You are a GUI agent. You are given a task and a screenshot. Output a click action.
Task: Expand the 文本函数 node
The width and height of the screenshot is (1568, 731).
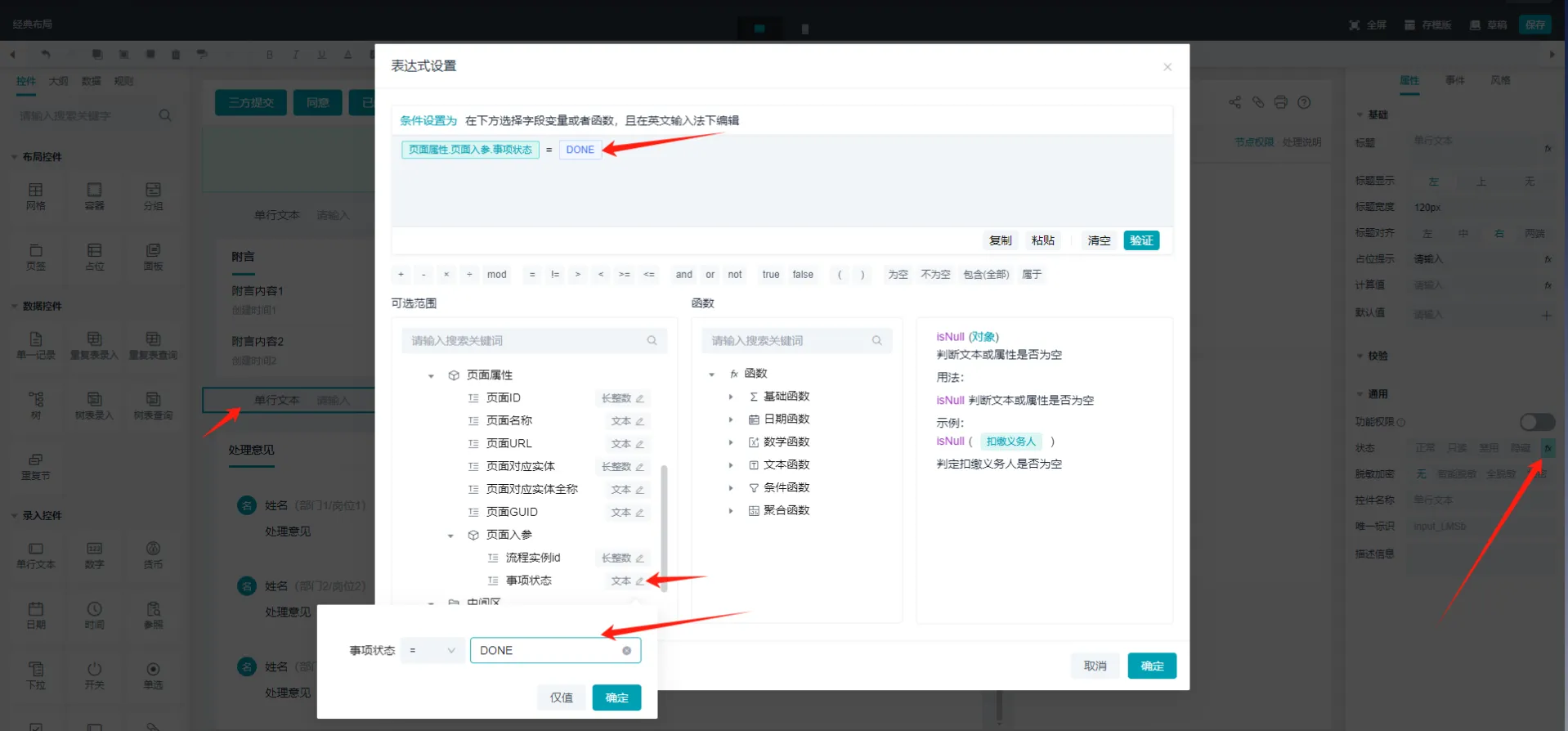click(731, 465)
